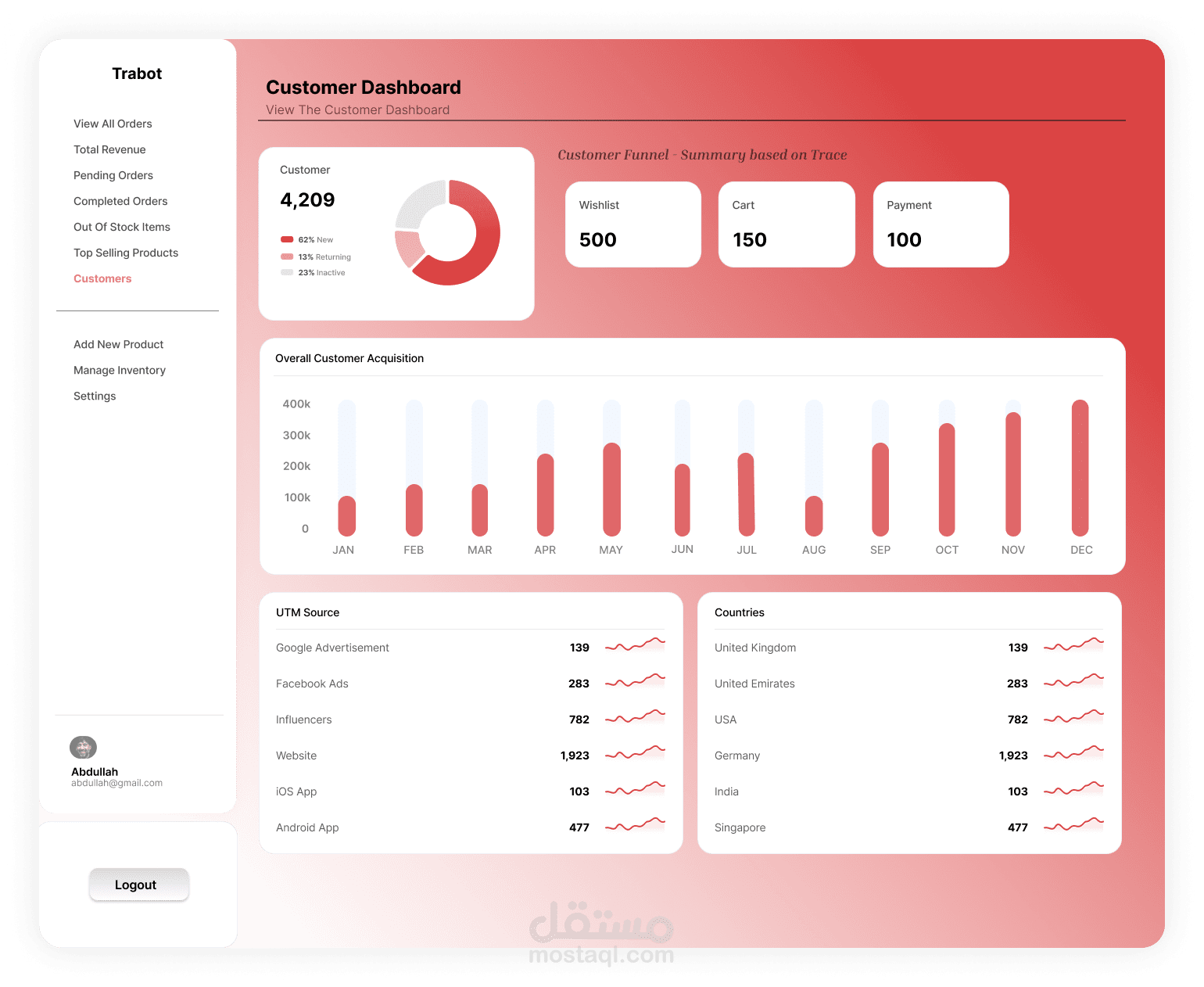Select the United Emirates country label
Viewport: 1204px width, 987px height.
754,684
